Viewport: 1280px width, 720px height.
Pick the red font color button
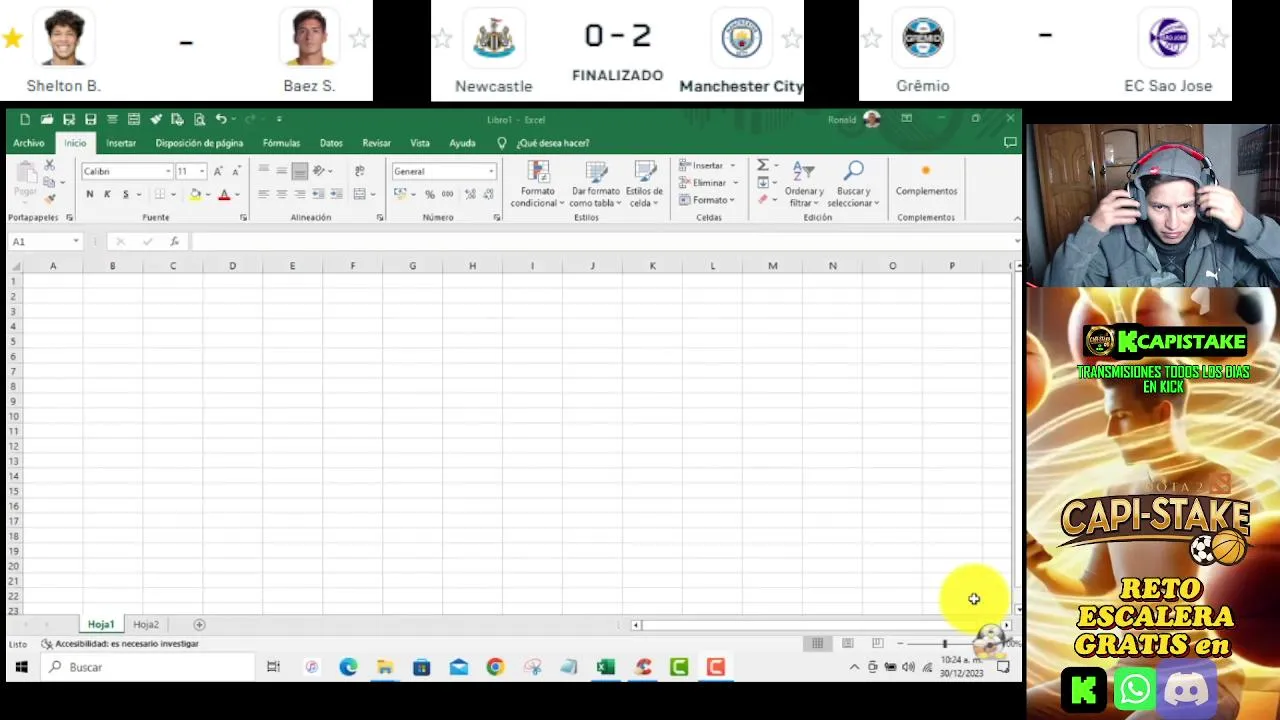(x=224, y=194)
